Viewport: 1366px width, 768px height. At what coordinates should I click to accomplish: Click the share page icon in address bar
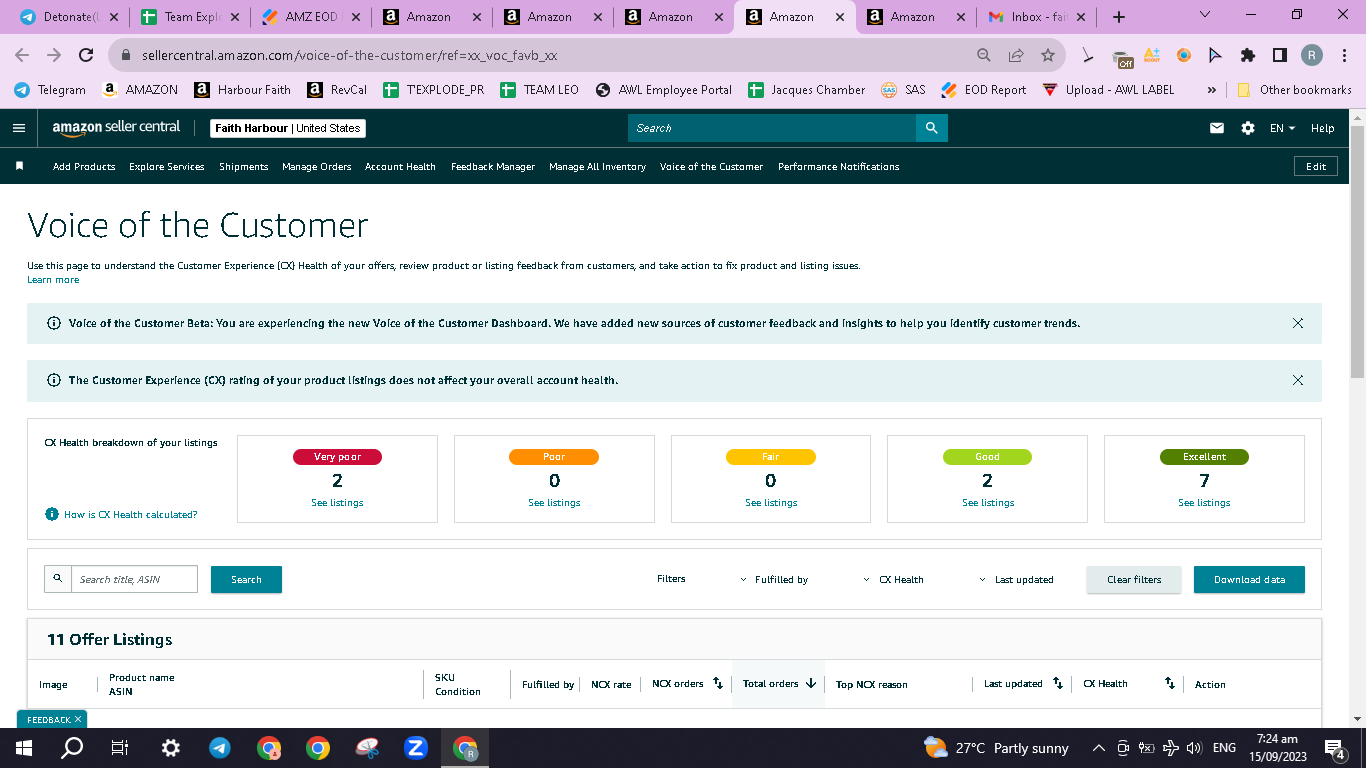pyautogui.click(x=1016, y=55)
